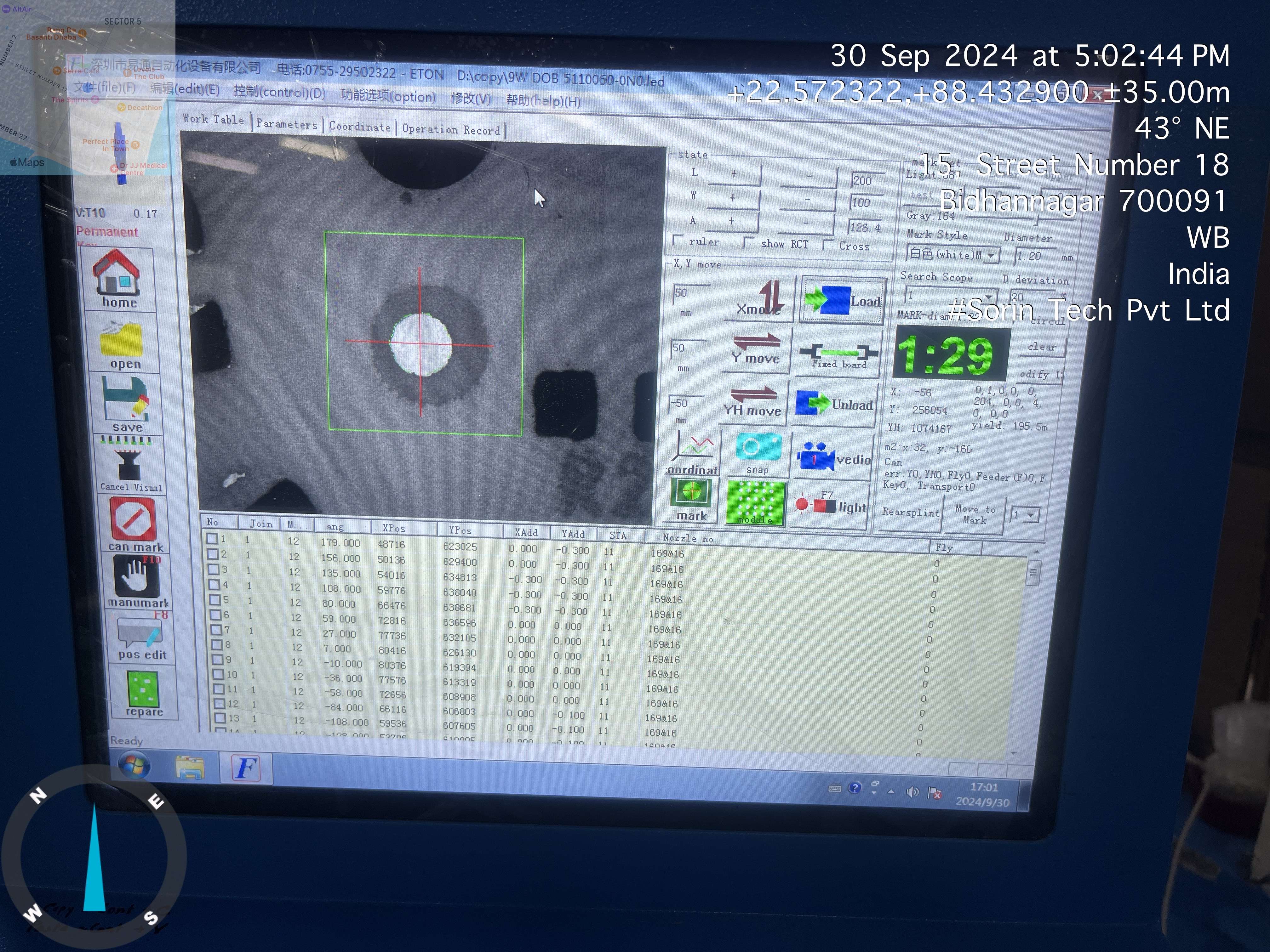Click the Xmove 50 mm input field
Screen dimensions: 1270x952
pyautogui.click(x=692, y=293)
